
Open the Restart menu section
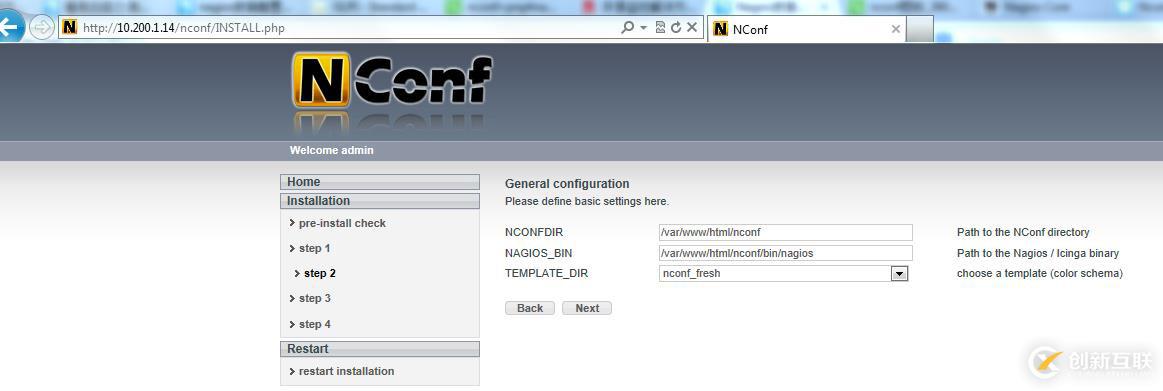(x=380, y=349)
